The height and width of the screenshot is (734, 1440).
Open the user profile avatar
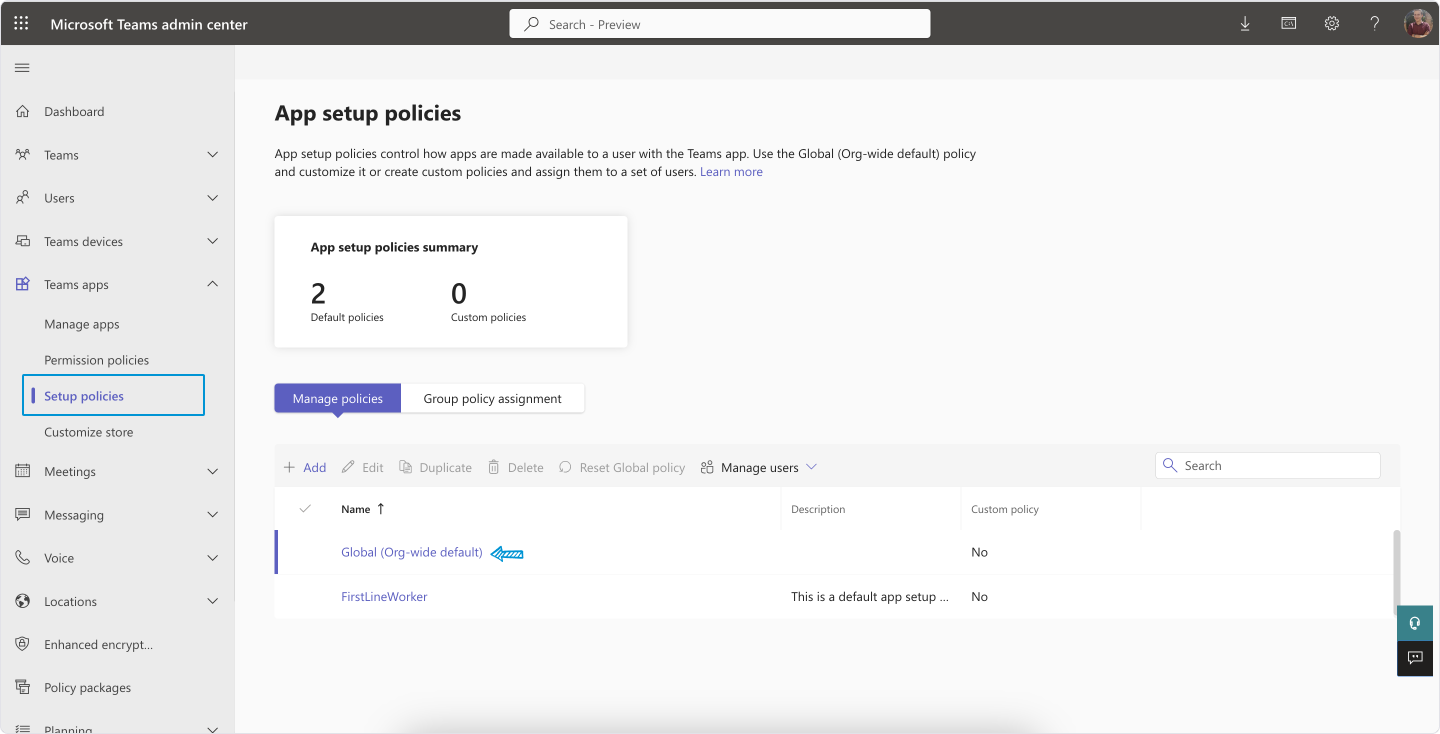point(1418,23)
